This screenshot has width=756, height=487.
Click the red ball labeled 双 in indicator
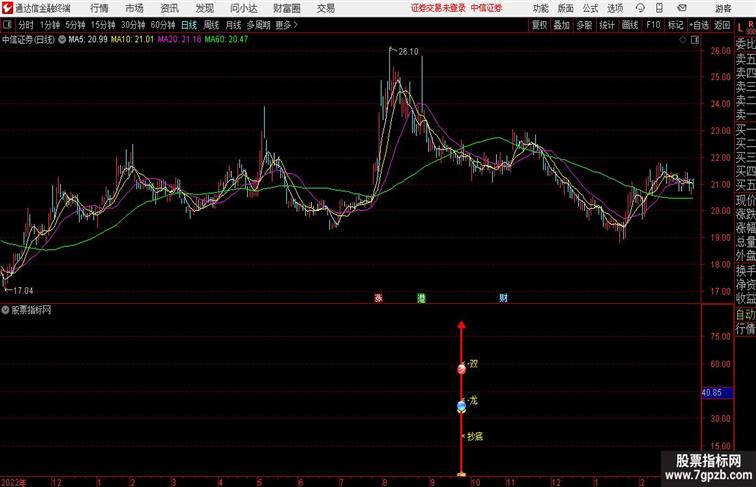tap(461, 369)
